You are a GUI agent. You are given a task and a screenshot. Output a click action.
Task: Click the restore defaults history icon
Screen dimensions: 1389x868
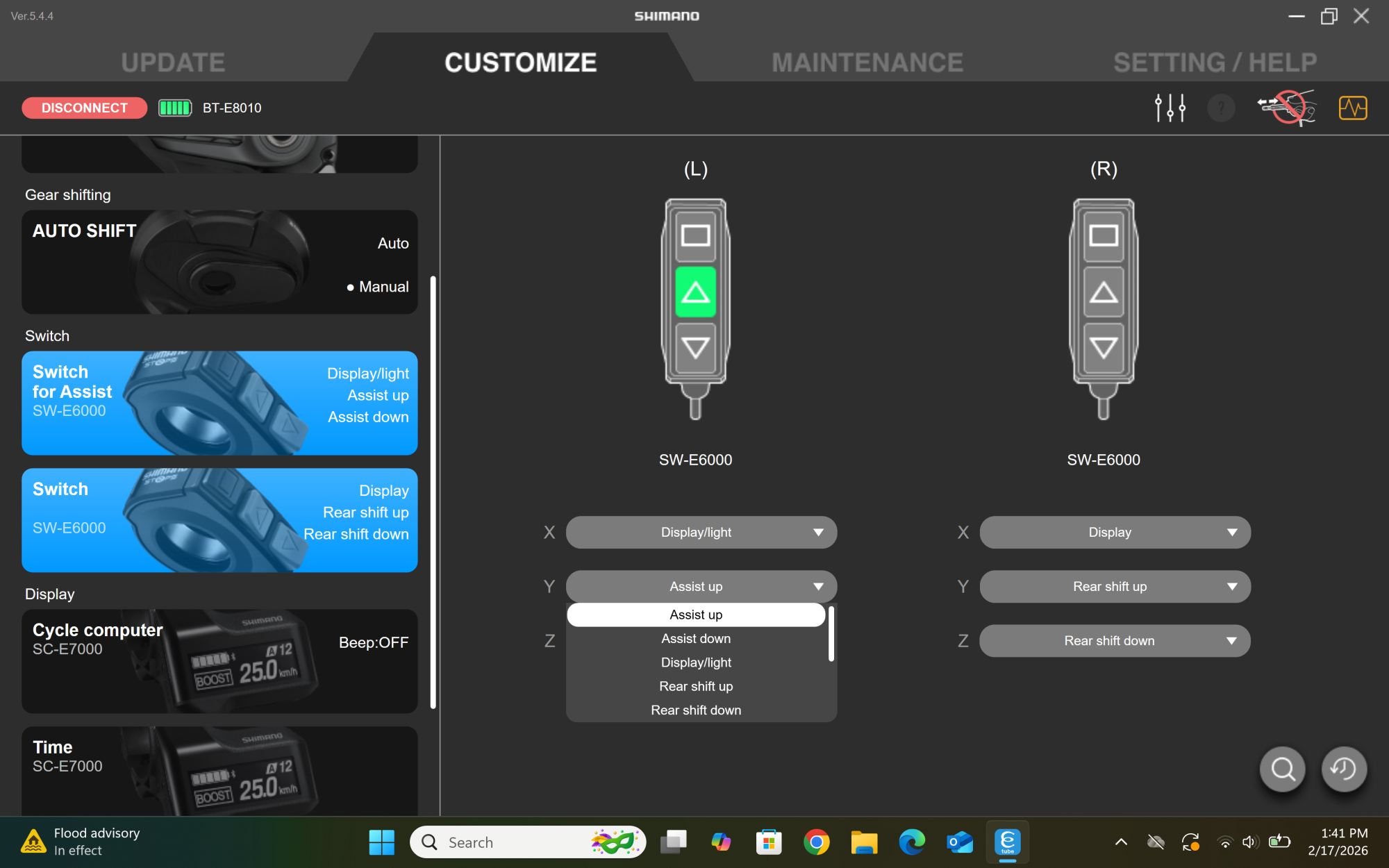pos(1343,769)
